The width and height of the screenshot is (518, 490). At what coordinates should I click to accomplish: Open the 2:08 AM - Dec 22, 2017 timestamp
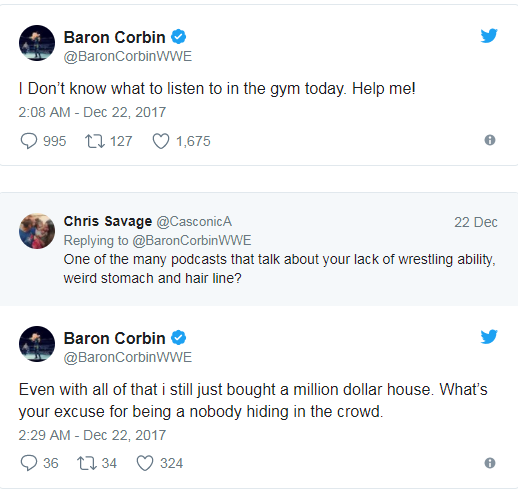[x=92, y=112]
